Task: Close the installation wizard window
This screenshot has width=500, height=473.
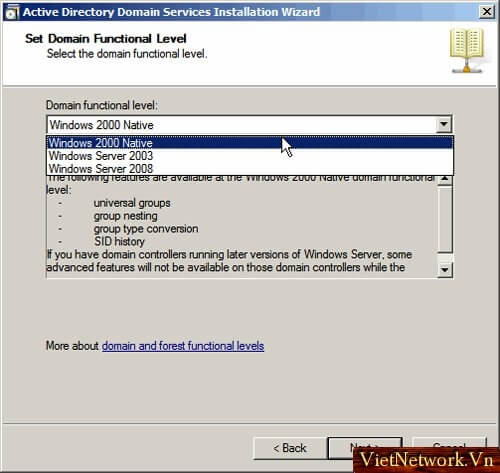Action: (487, 12)
